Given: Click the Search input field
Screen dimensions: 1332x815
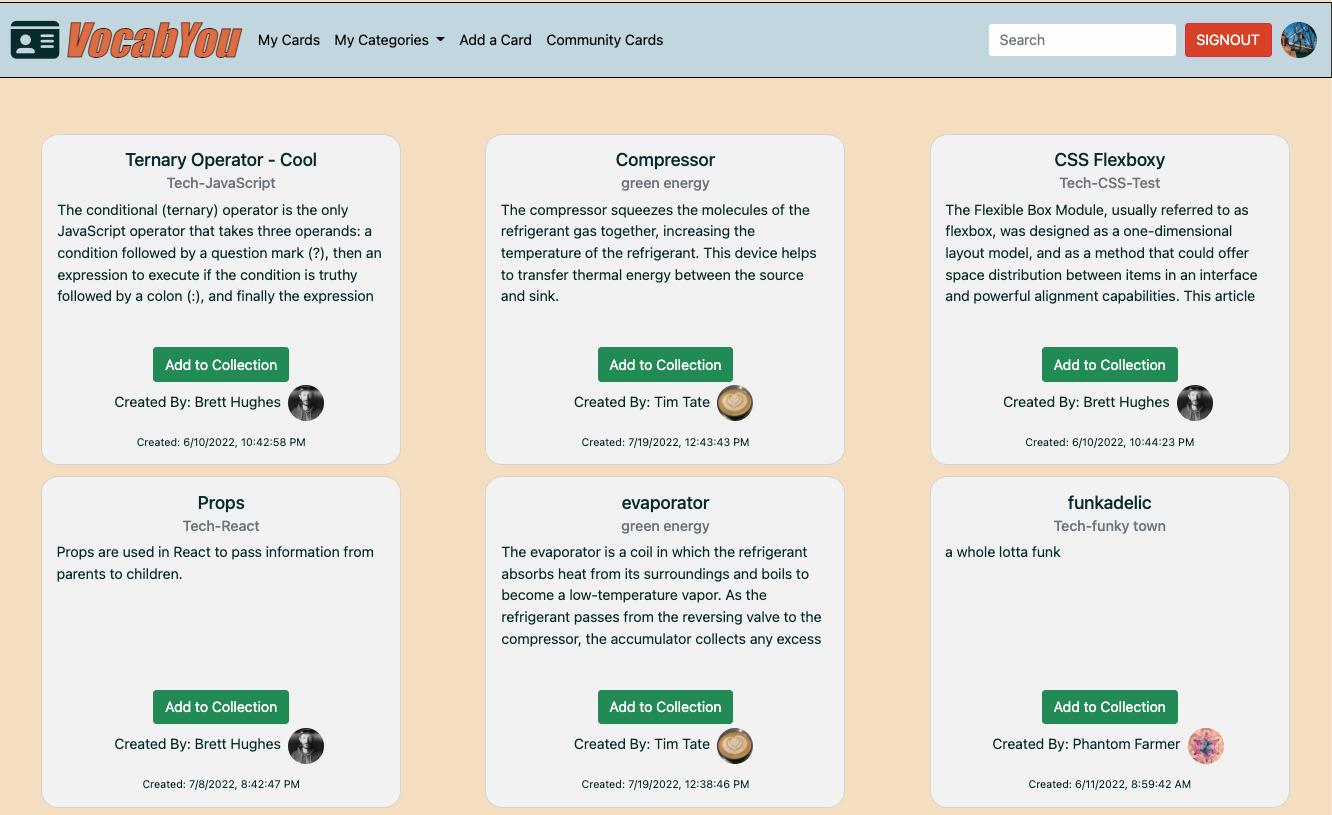Looking at the screenshot, I should pos(1082,40).
